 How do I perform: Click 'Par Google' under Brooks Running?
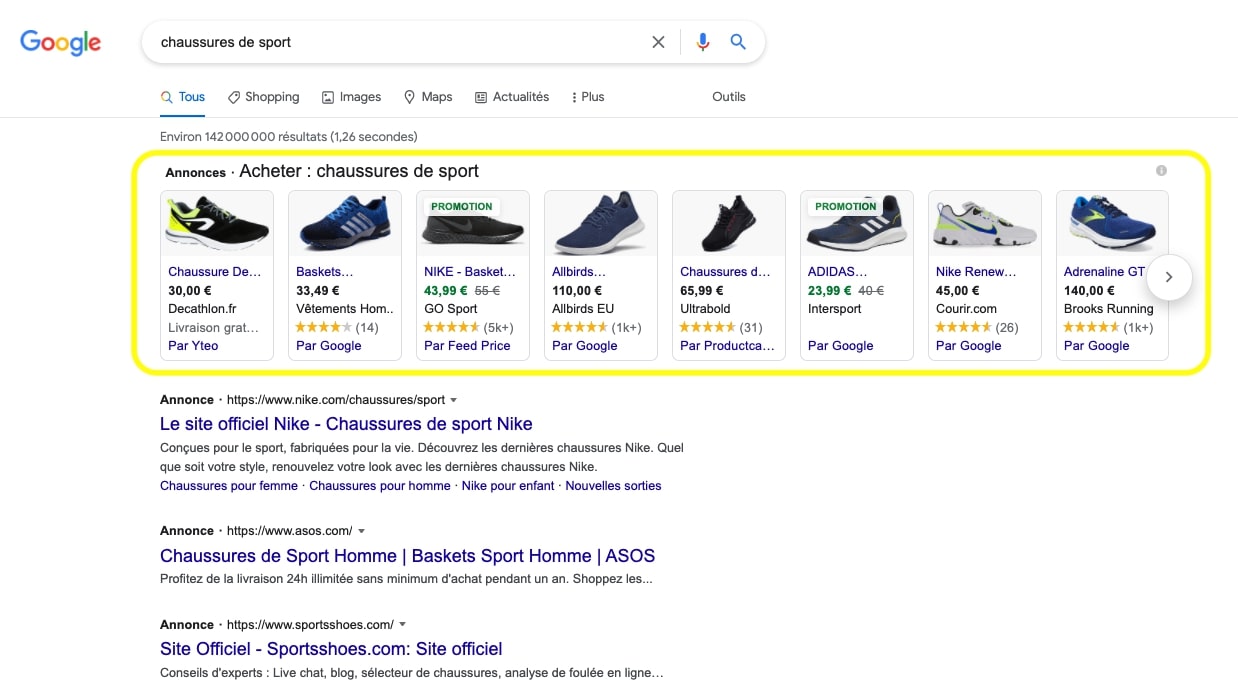[1097, 346]
